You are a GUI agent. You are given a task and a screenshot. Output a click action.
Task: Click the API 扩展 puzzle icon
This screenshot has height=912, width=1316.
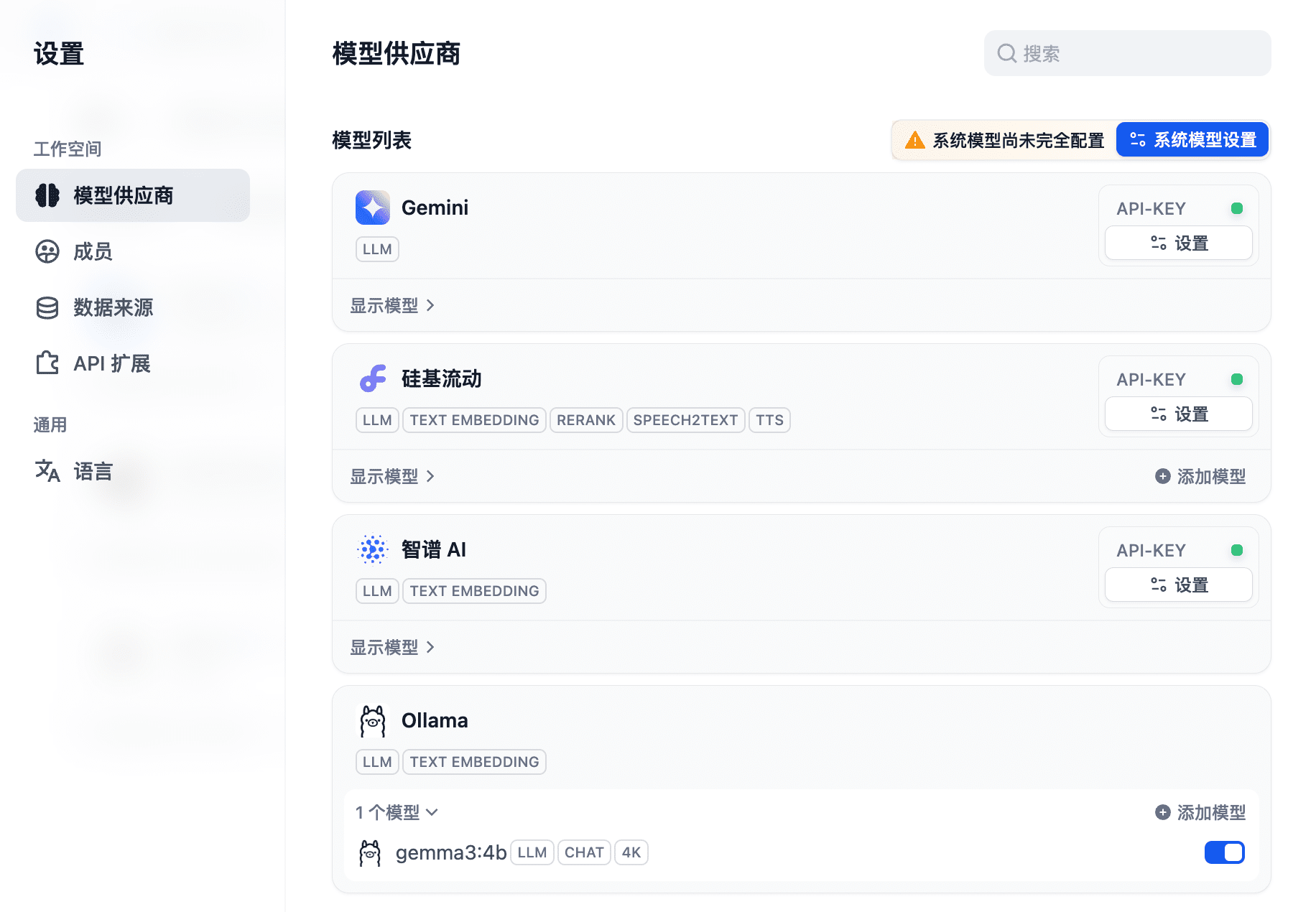tap(47, 363)
